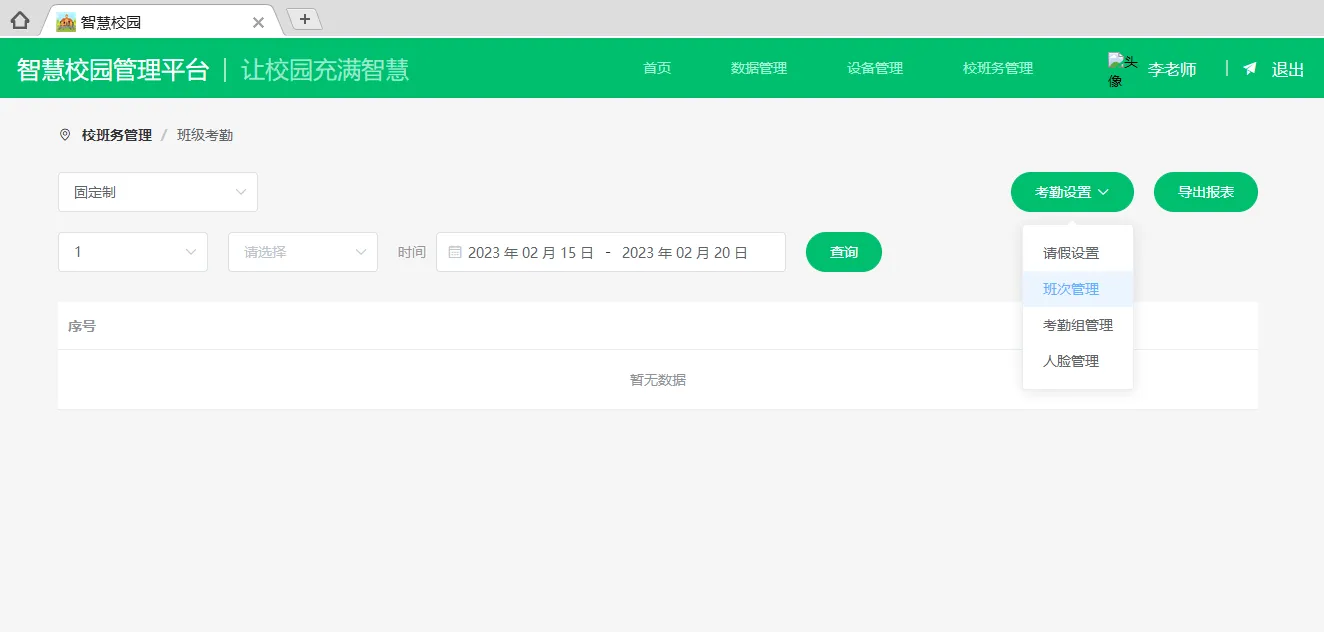The image size is (1324, 632).
Task: Click chevron arrow in 请选择 dropdown
Action: pos(361,252)
